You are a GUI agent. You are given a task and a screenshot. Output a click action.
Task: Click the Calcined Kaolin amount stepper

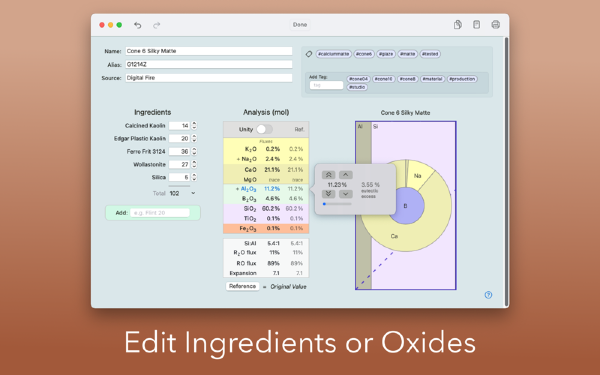pos(194,126)
